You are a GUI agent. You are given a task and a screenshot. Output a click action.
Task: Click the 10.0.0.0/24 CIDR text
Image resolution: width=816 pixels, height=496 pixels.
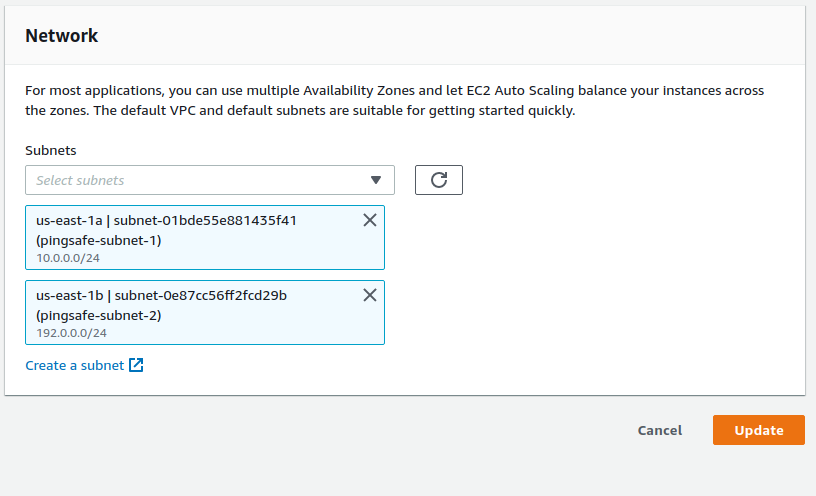(x=68, y=258)
